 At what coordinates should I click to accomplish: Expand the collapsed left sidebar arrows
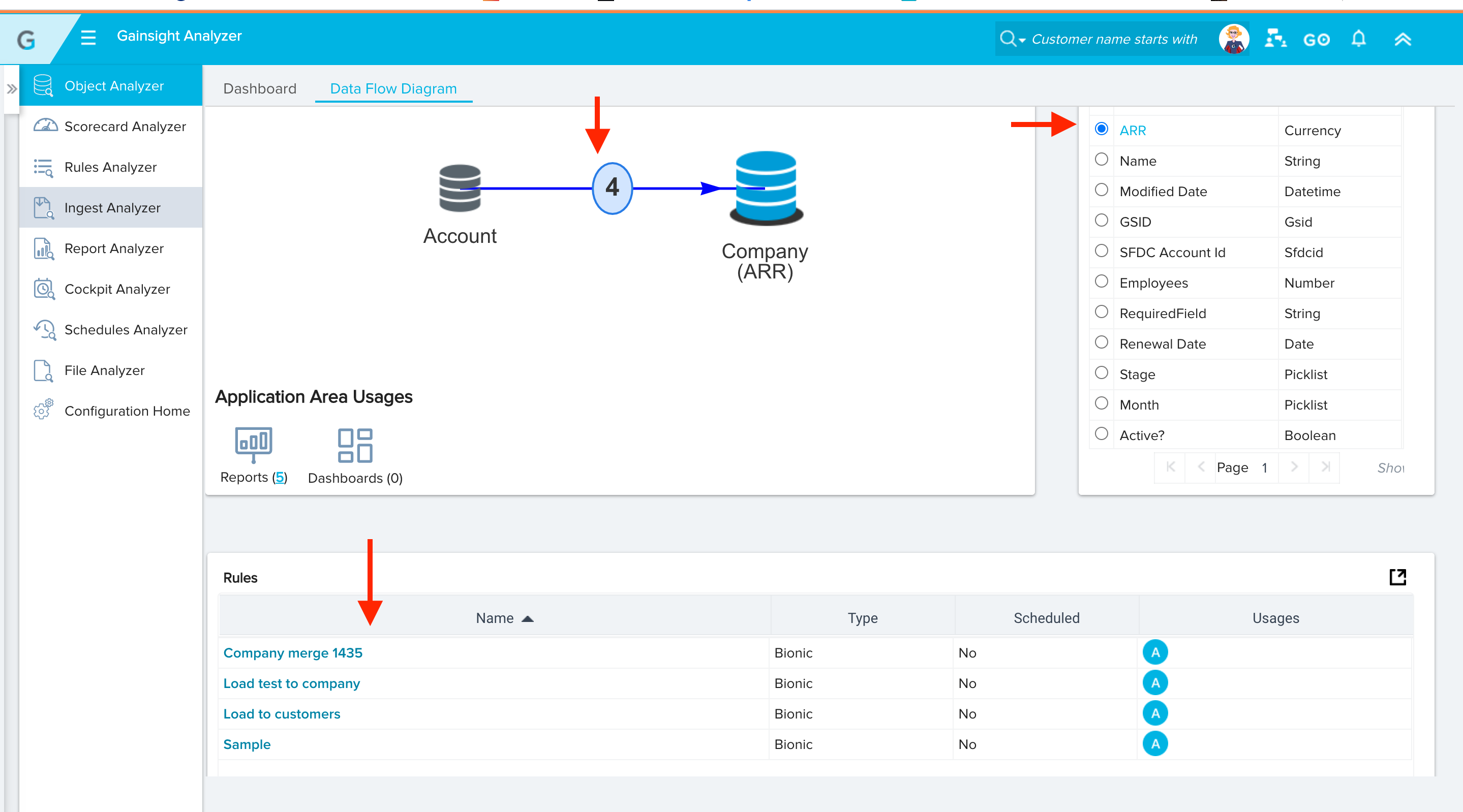11,89
